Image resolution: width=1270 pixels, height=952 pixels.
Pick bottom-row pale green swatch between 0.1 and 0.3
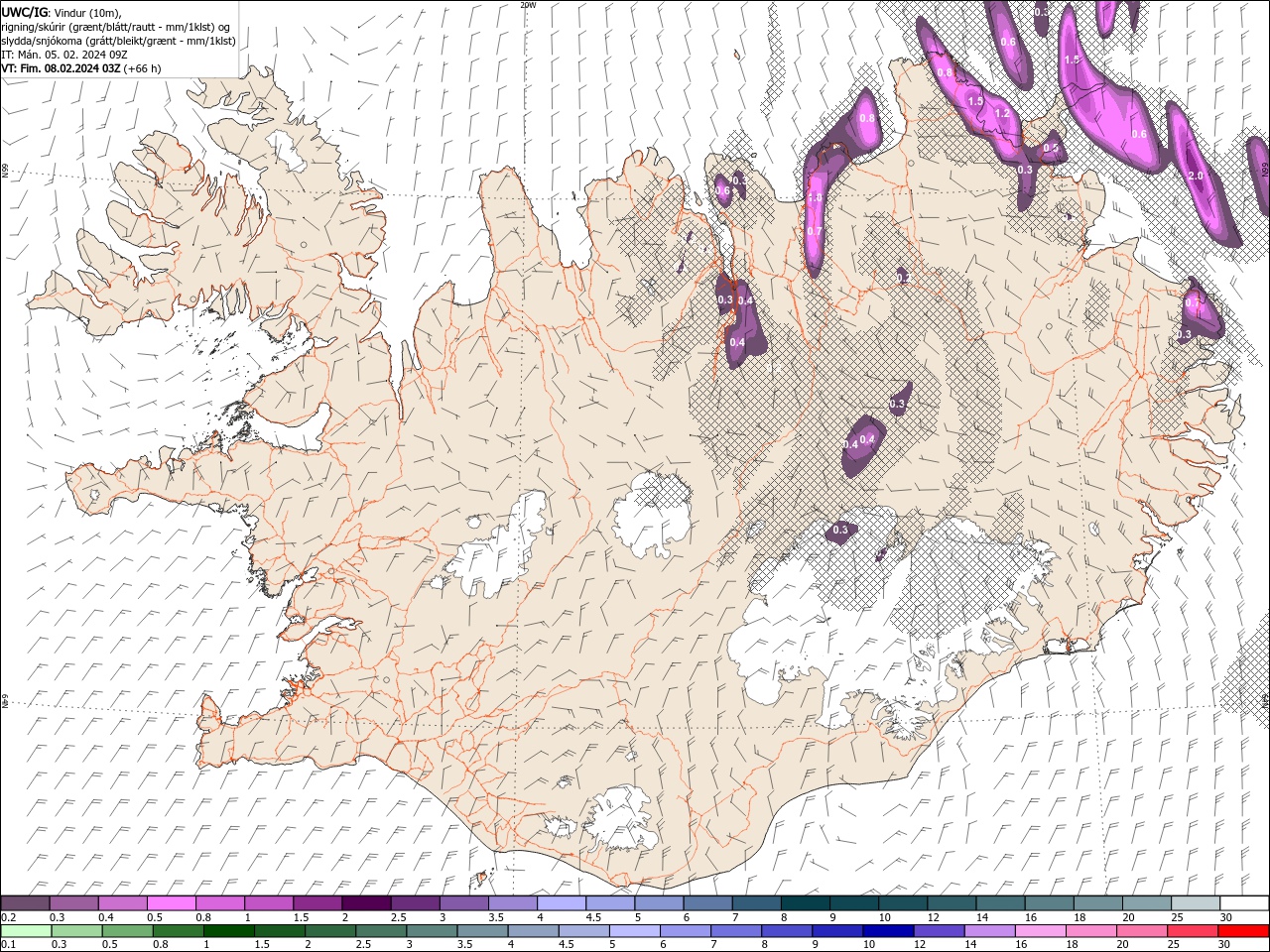pyautogui.click(x=27, y=930)
